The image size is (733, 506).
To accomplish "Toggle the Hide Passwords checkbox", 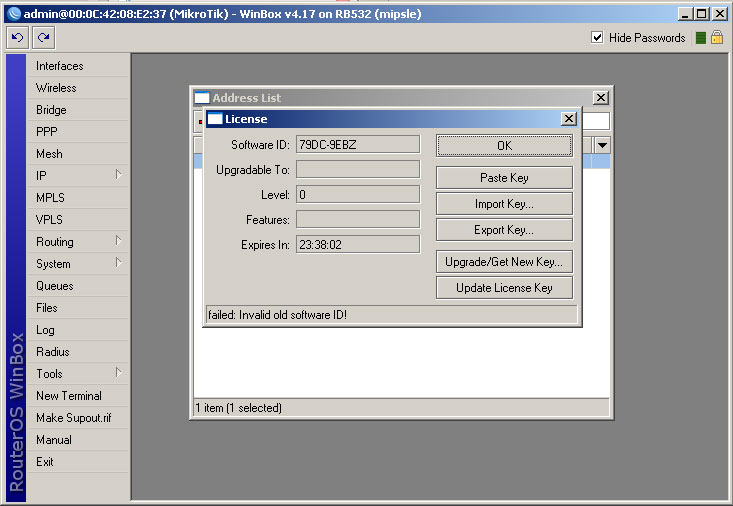I will [597, 37].
